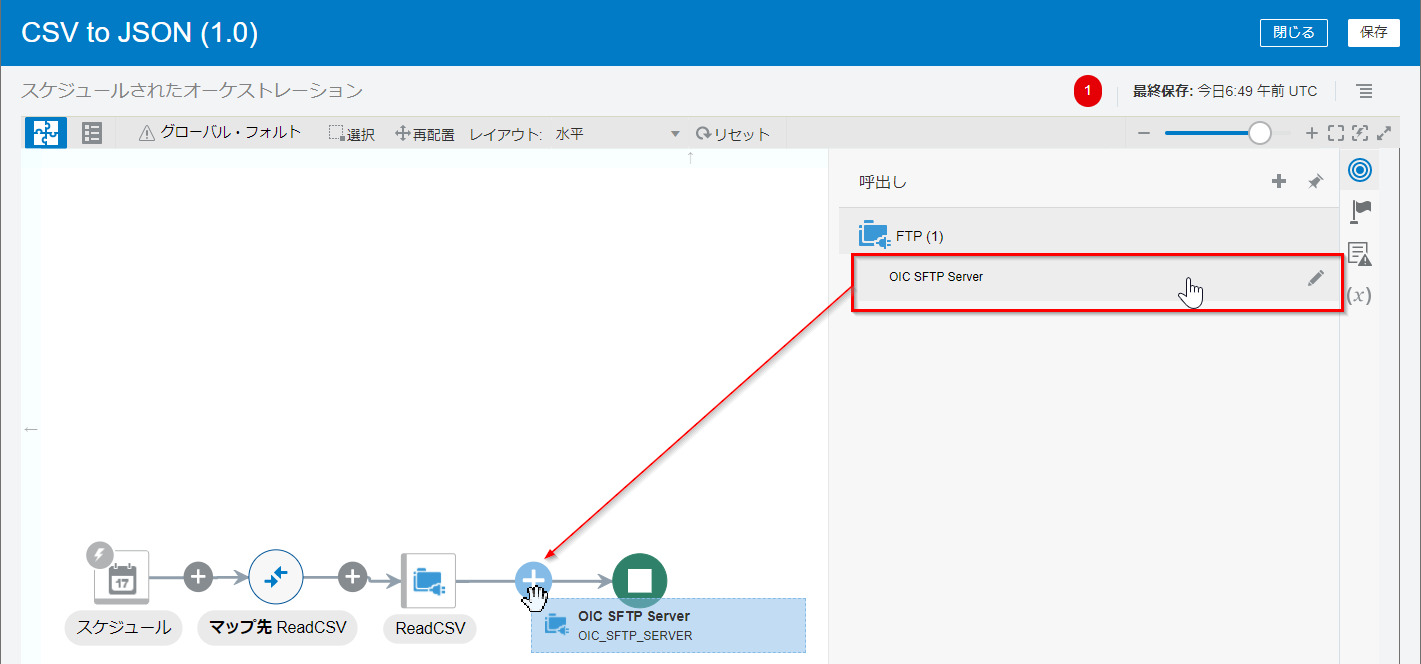Open グローバル・フォルト handler
The image size is (1421, 664).
coord(220,133)
